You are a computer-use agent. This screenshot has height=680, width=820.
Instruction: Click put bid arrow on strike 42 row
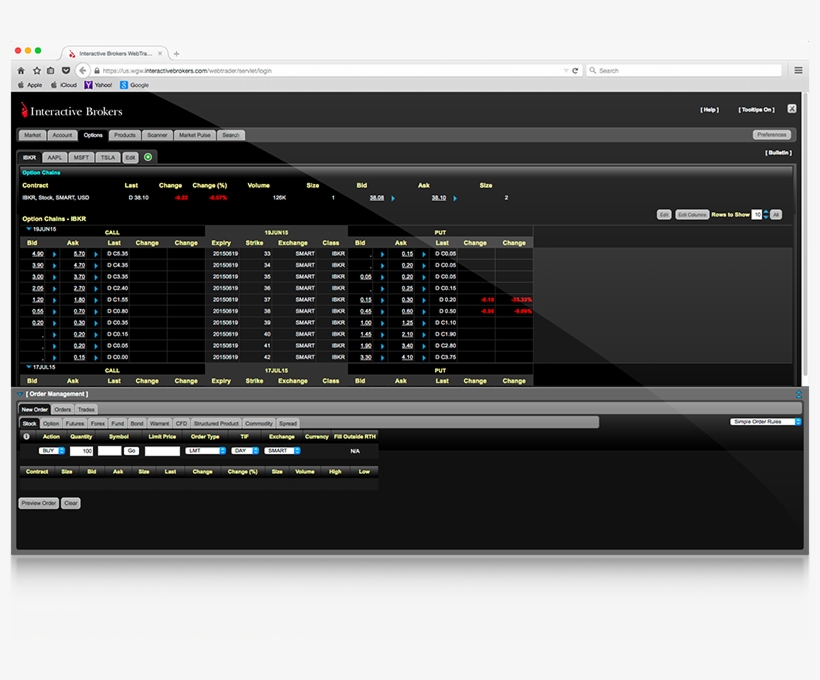[382, 358]
